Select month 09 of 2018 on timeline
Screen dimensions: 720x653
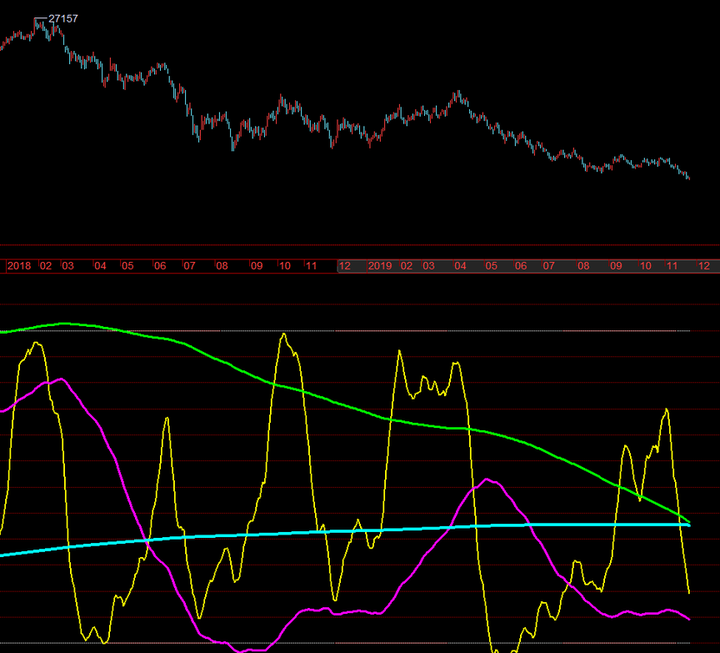pyautogui.click(x=256, y=266)
